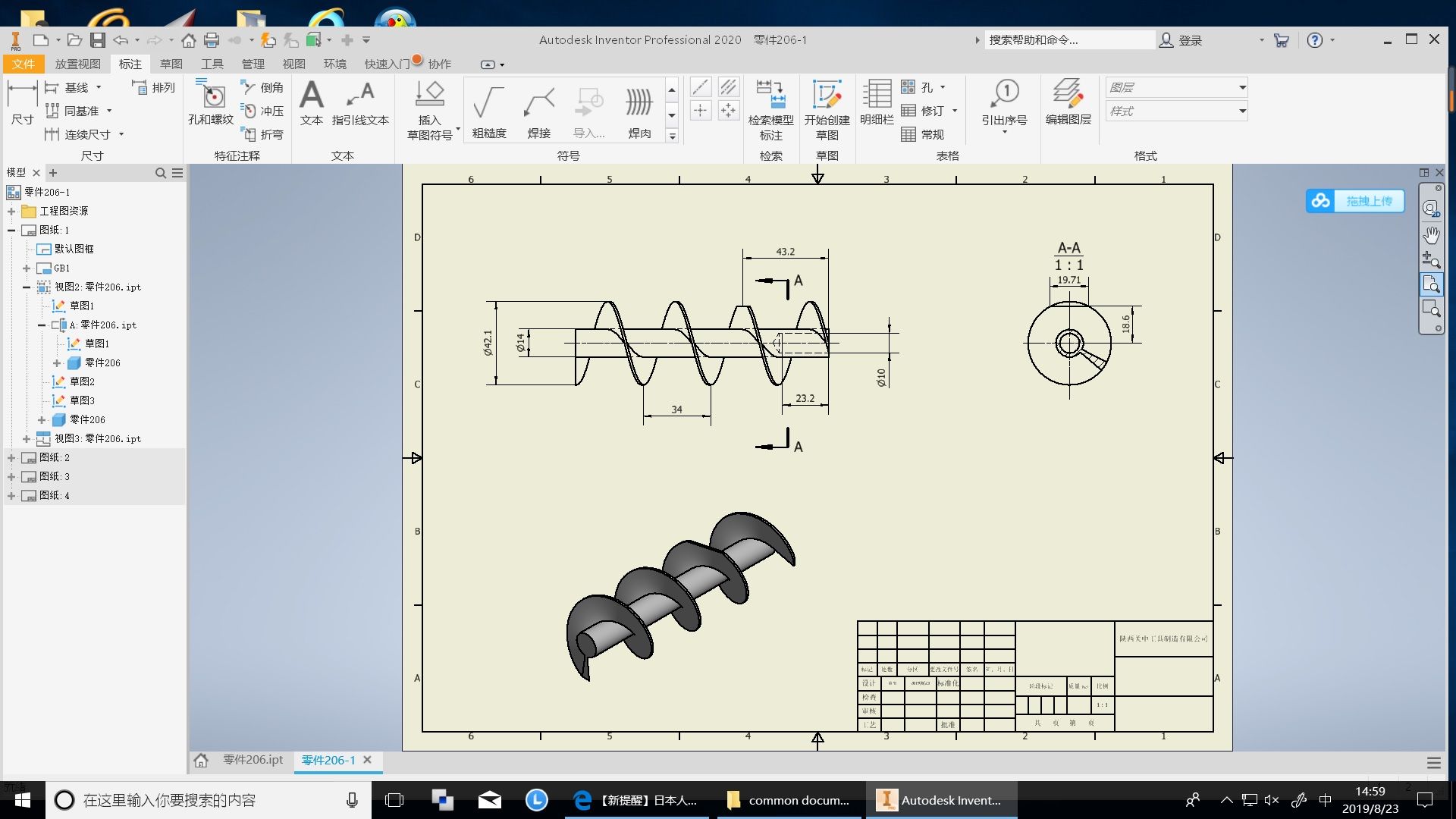Click the 修订 revision table tool

point(922,111)
